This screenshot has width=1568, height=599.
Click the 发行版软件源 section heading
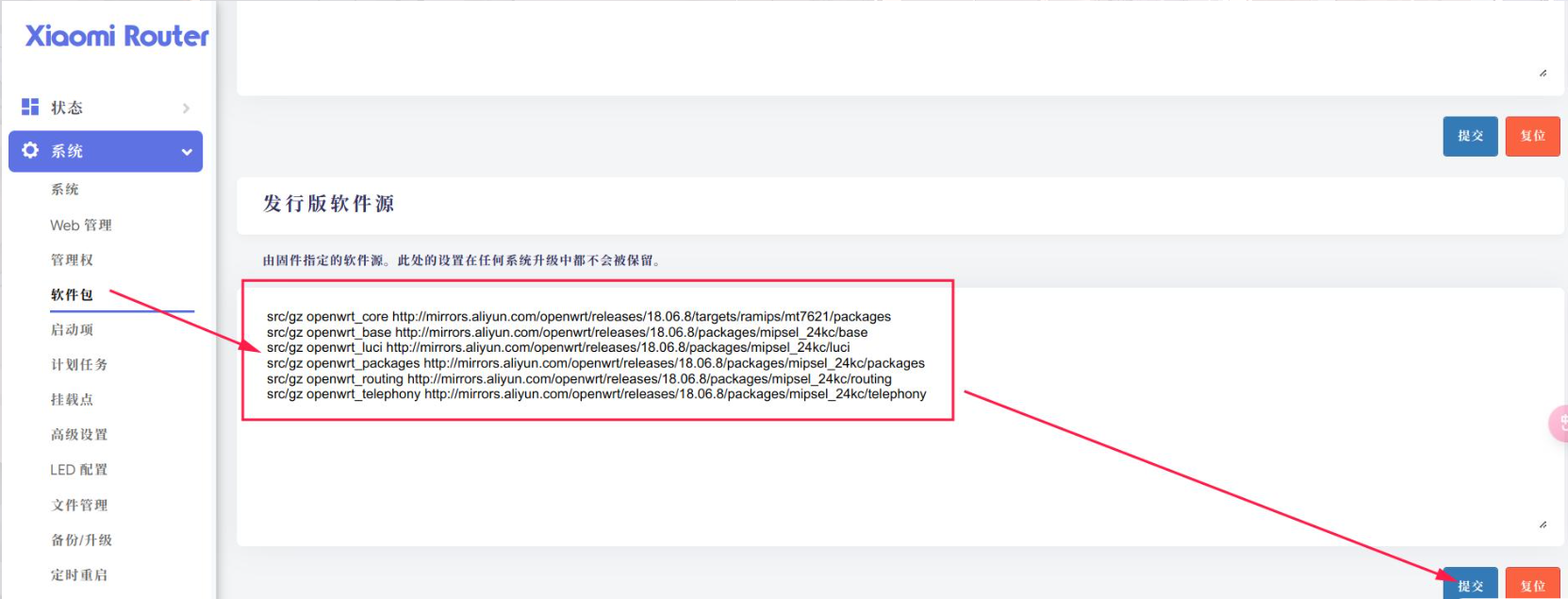[328, 204]
